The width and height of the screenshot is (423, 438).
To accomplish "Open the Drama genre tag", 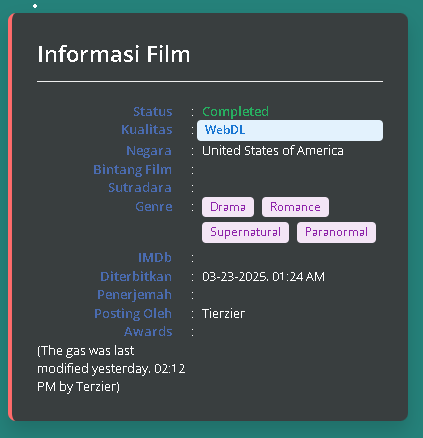I will coord(228,207).
